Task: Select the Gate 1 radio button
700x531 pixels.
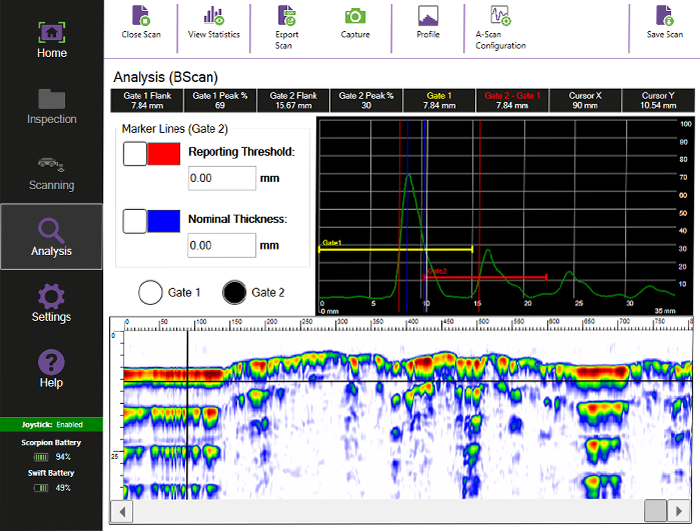Action: click(x=151, y=292)
